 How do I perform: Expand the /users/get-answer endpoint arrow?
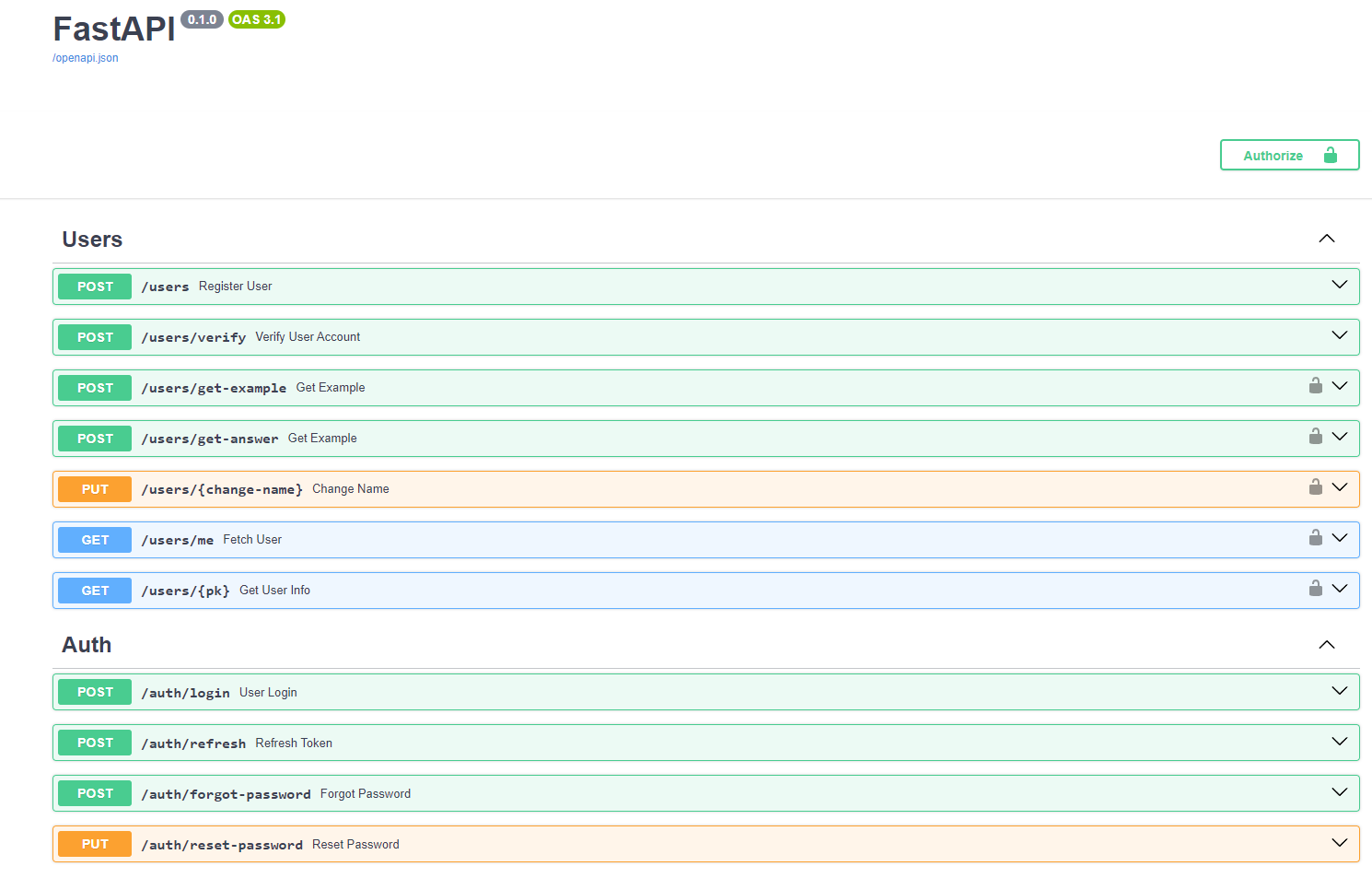click(x=1340, y=437)
